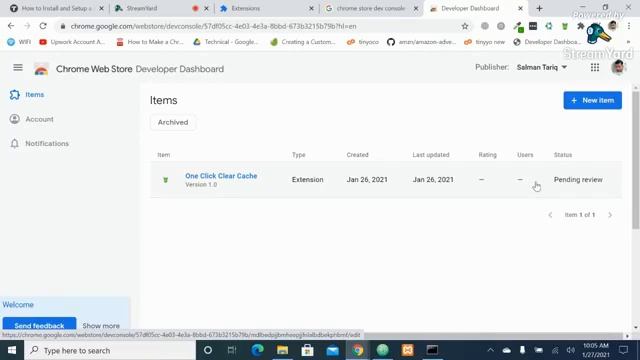Bookmark this page with the star

464,26
